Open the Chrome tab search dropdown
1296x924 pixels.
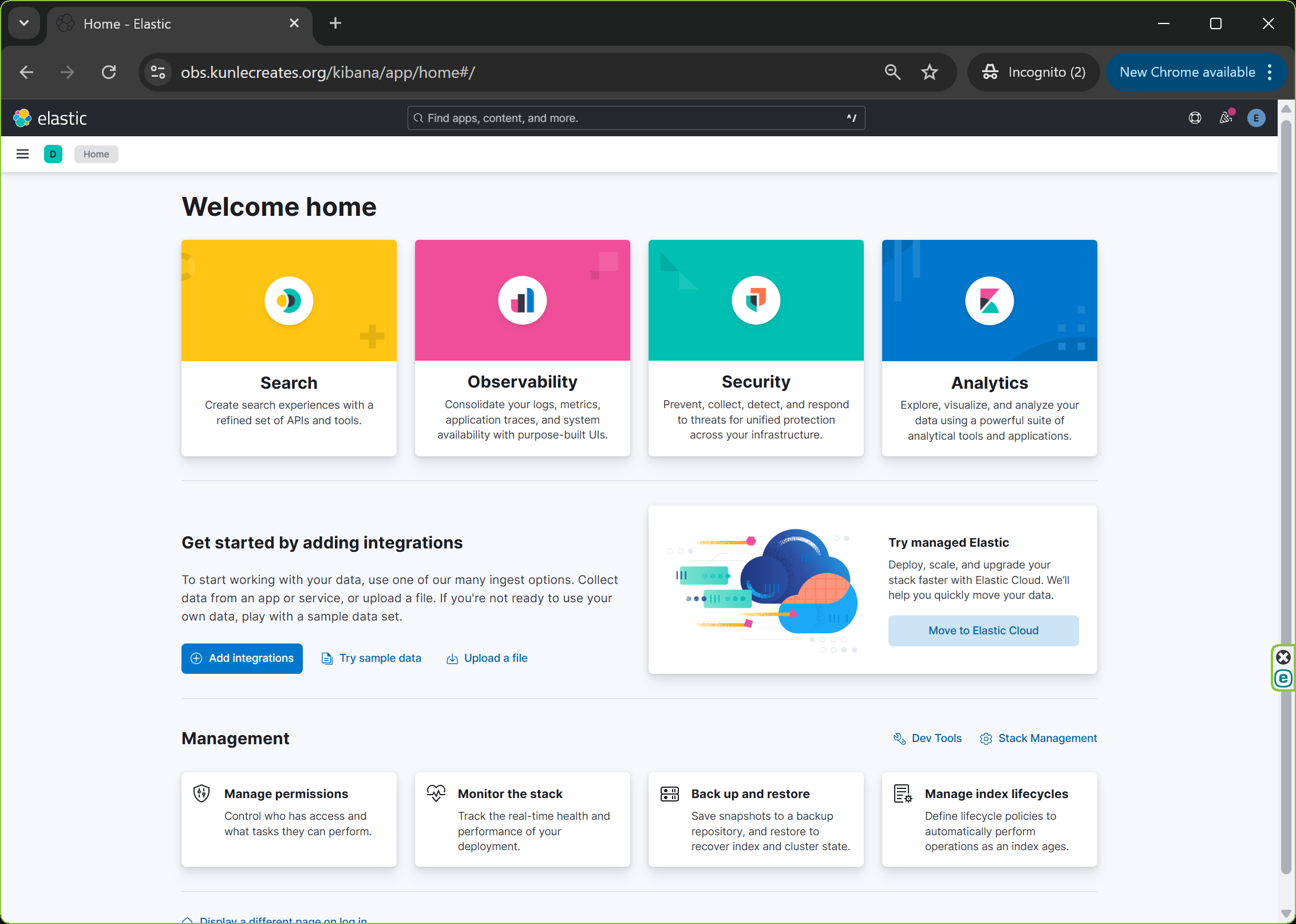coord(24,23)
